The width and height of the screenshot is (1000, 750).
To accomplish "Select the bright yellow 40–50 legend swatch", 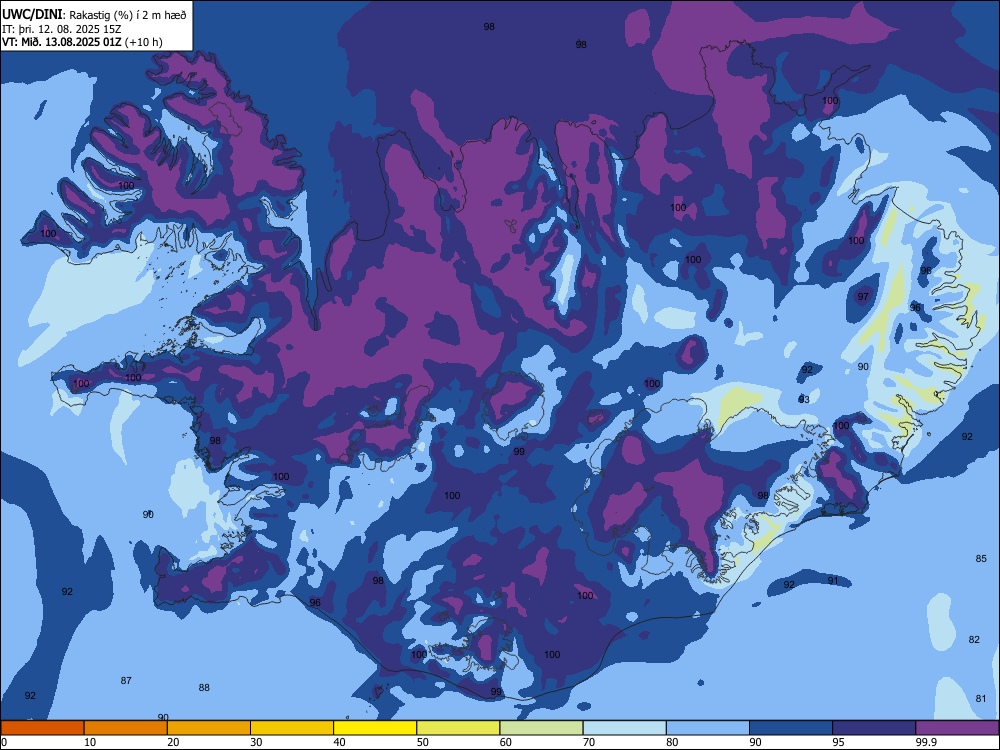I will 375,728.
